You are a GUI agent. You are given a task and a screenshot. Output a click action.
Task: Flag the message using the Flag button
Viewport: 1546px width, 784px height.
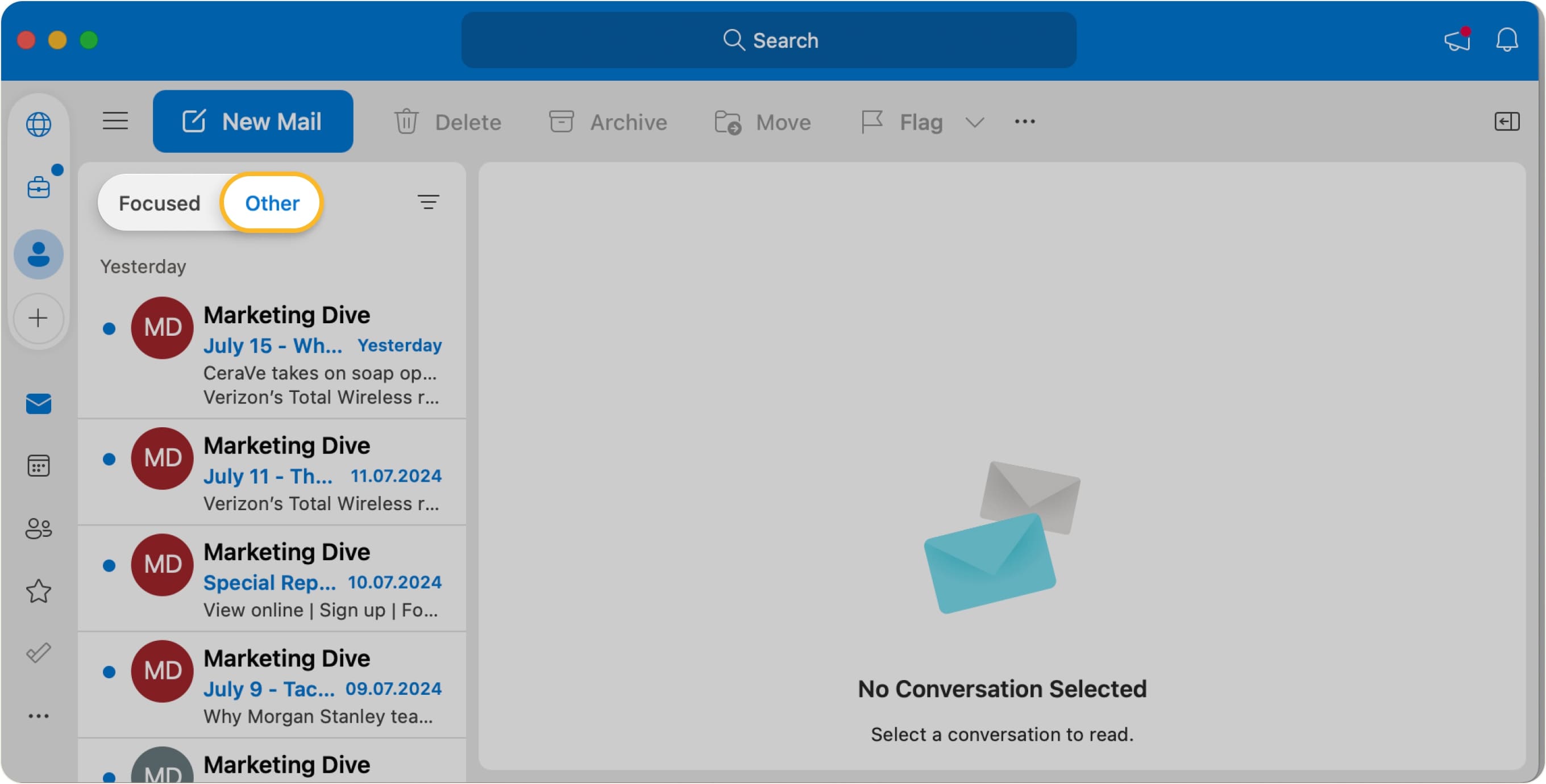coord(902,122)
